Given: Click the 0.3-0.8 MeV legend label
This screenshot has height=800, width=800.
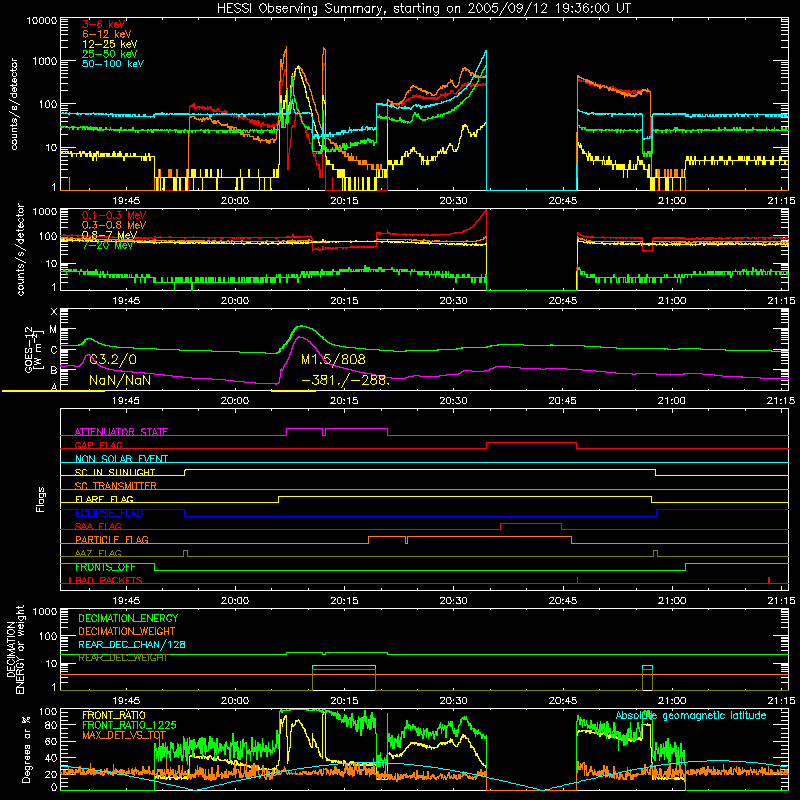Looking at the screenshot, I should tap(114, 225).
